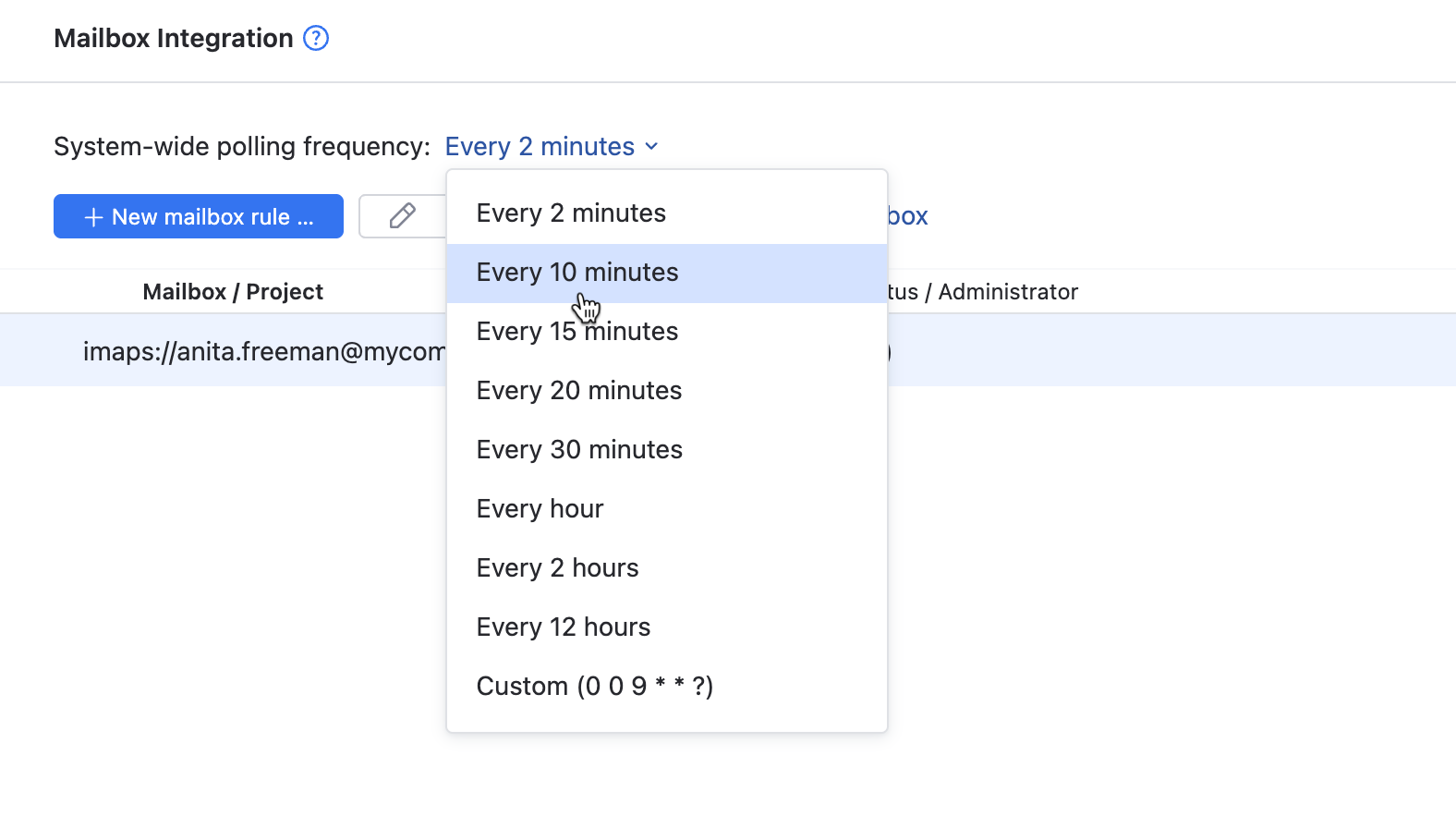The height and width of the screenshot is (828, 1456).
Task: Choose the Every hour option
Action: (540, 509)
